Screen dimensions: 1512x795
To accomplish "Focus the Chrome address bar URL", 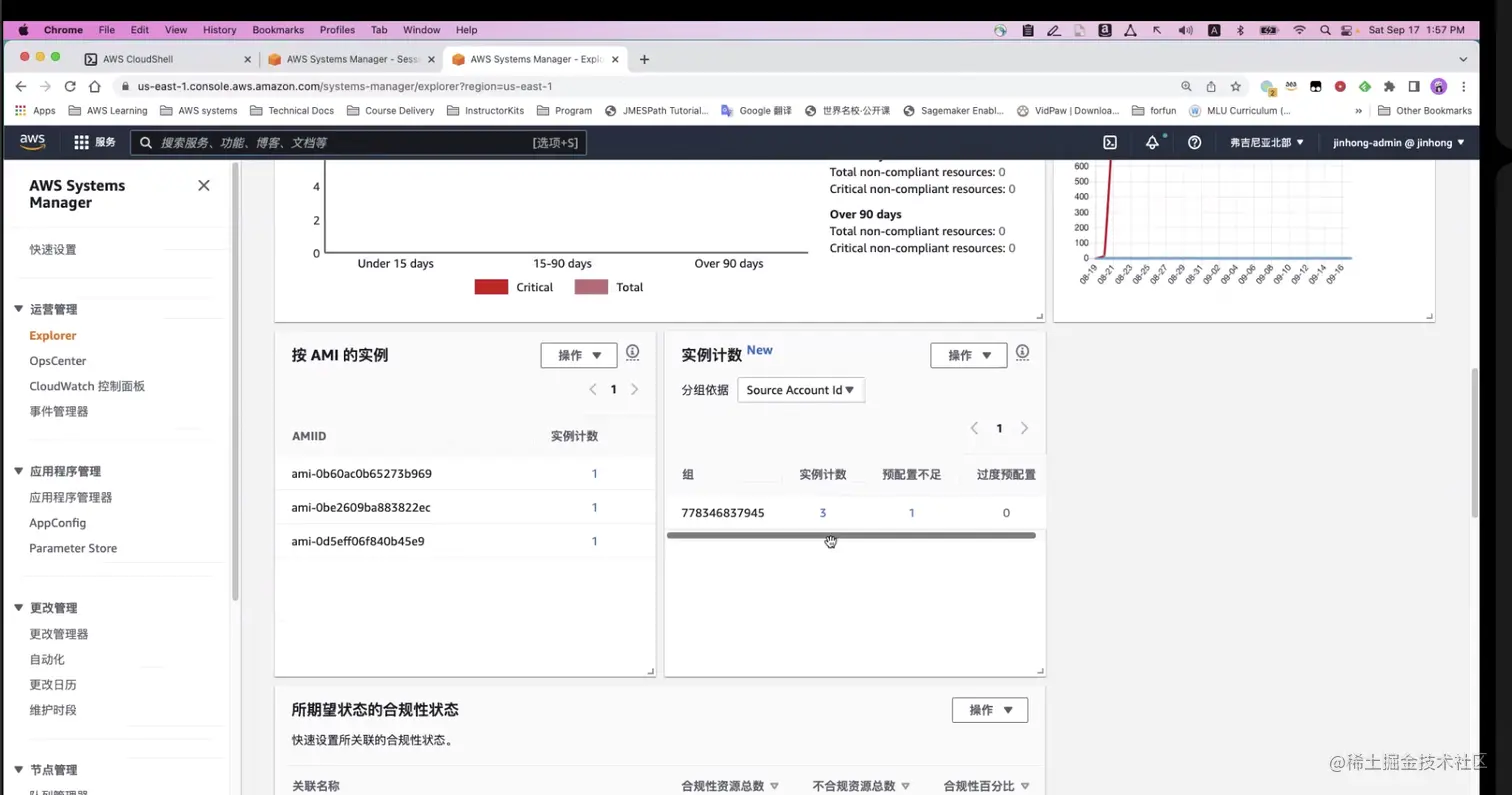I will coord(345,86).
